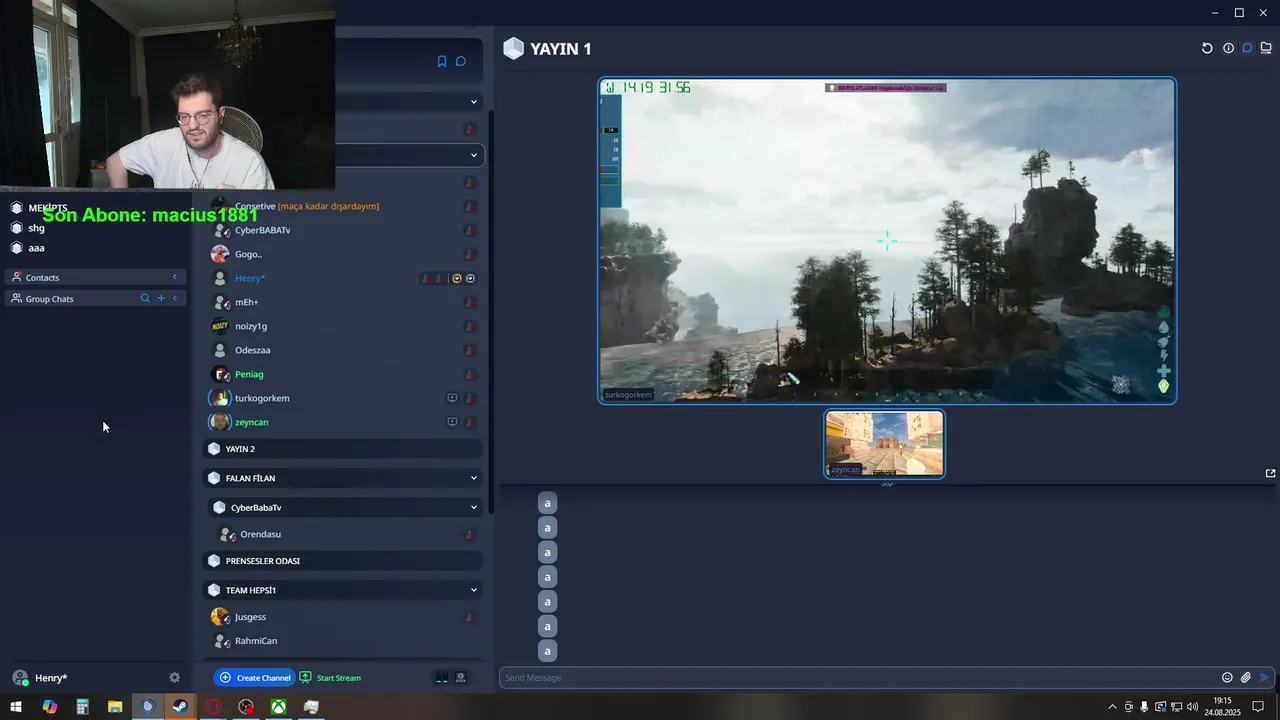This screenshot has height=720, width=1280.
Task: Open the file browser folder icon
Action: pyautogui.click(x=1266, y=48)
